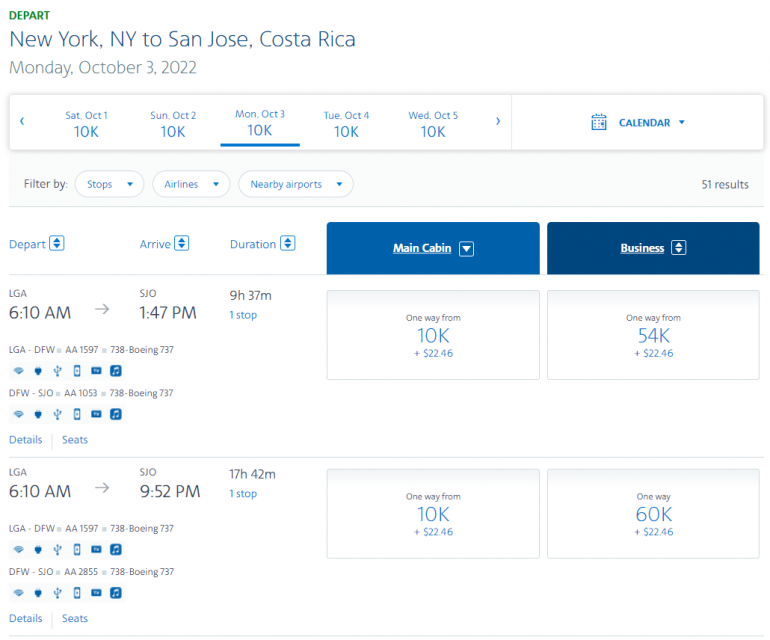The image size is (770, 640).
Task: Click Wi-Fi icon under first flight's AA 1597 segment
Action: [x=18, y=371]
